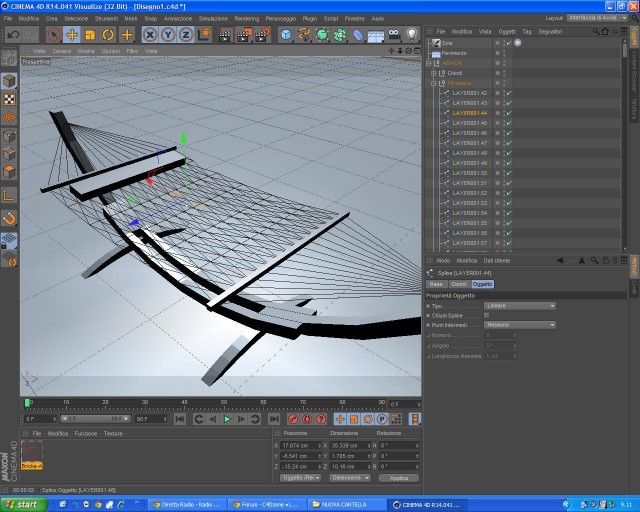Toggle X axis lock icon
Screen dimensions: 640x512
(150, 35)
